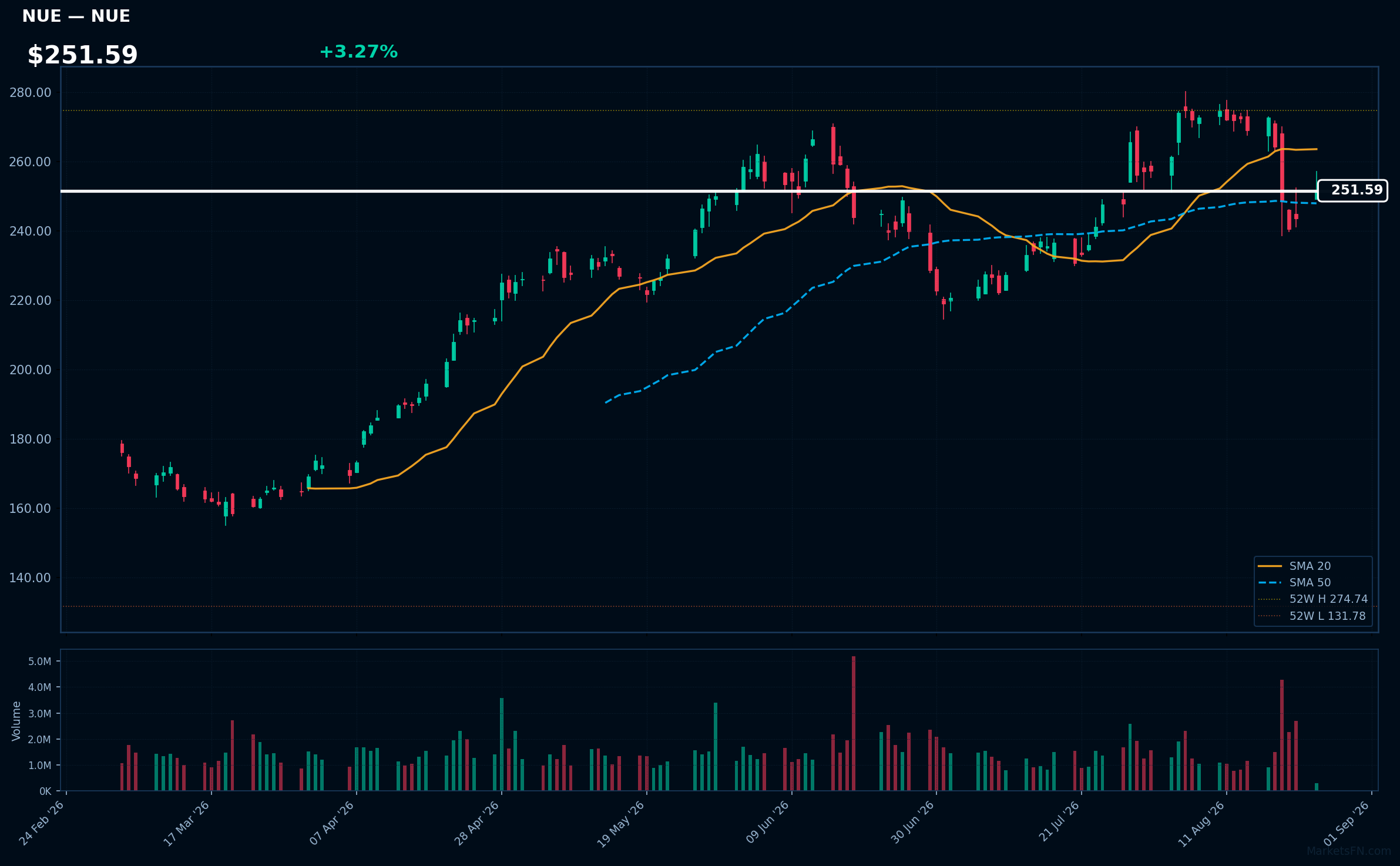This screenshot has width=1400, height=866.
Task: Click the 260.00 price axis label
Action: click(x=30, y=162)
